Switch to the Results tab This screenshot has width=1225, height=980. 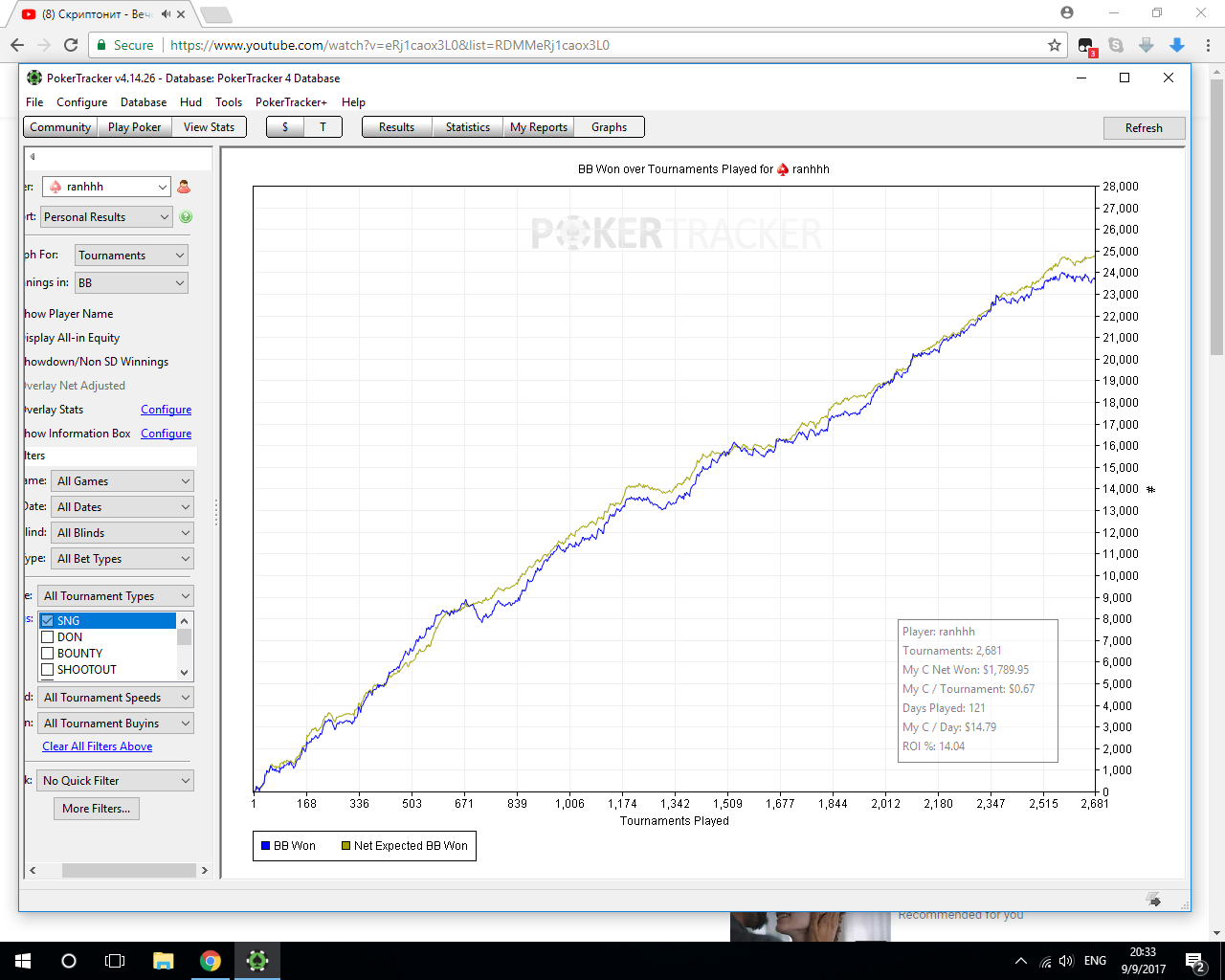click(x=397, y=127)
